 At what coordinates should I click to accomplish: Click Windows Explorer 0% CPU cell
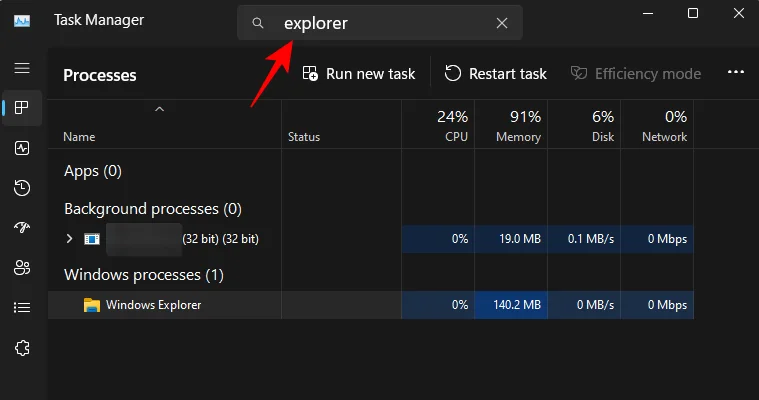[x=438, y=305]
